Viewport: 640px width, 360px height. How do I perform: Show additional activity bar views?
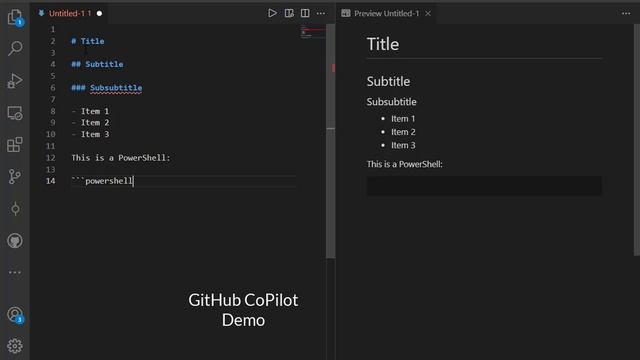pos(15,272)
